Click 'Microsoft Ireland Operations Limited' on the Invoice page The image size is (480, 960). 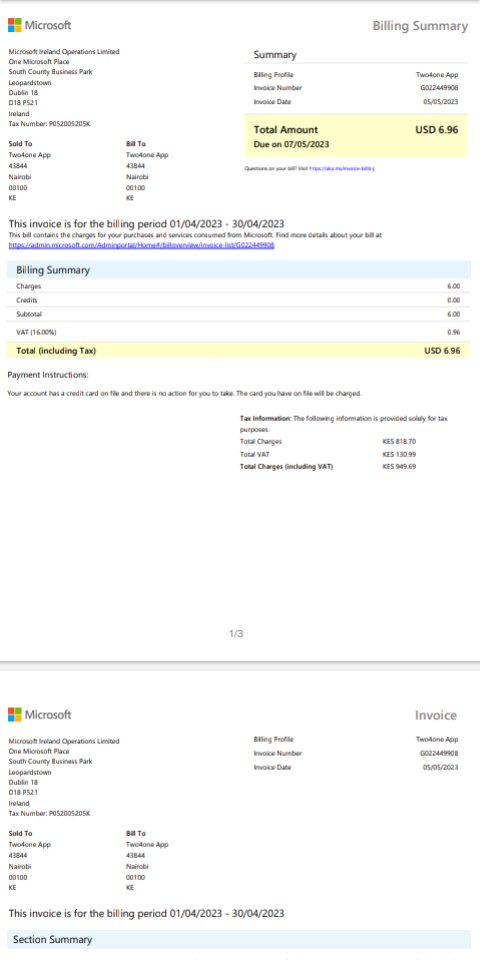(64, 741)
